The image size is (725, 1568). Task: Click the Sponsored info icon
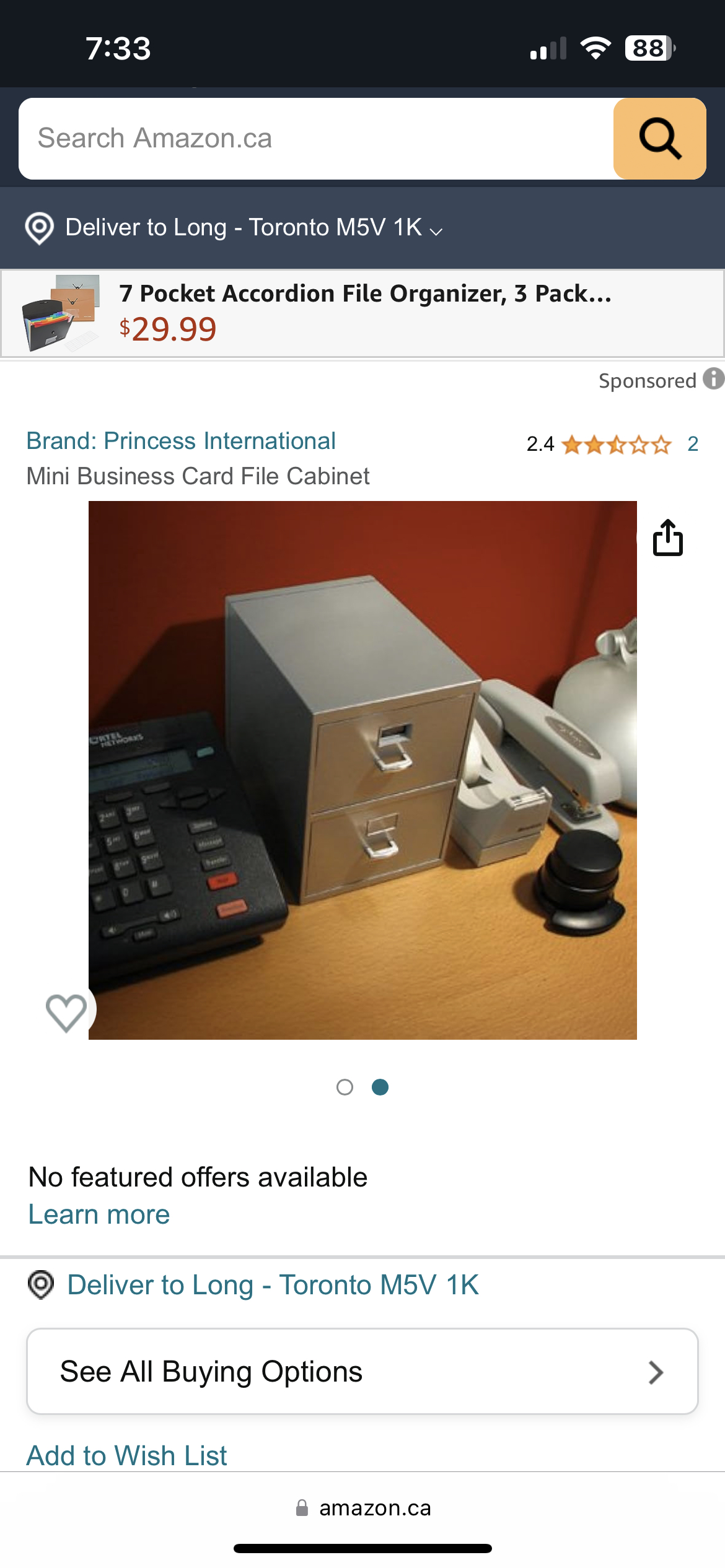pyautogui.click(x=714, y=378)
